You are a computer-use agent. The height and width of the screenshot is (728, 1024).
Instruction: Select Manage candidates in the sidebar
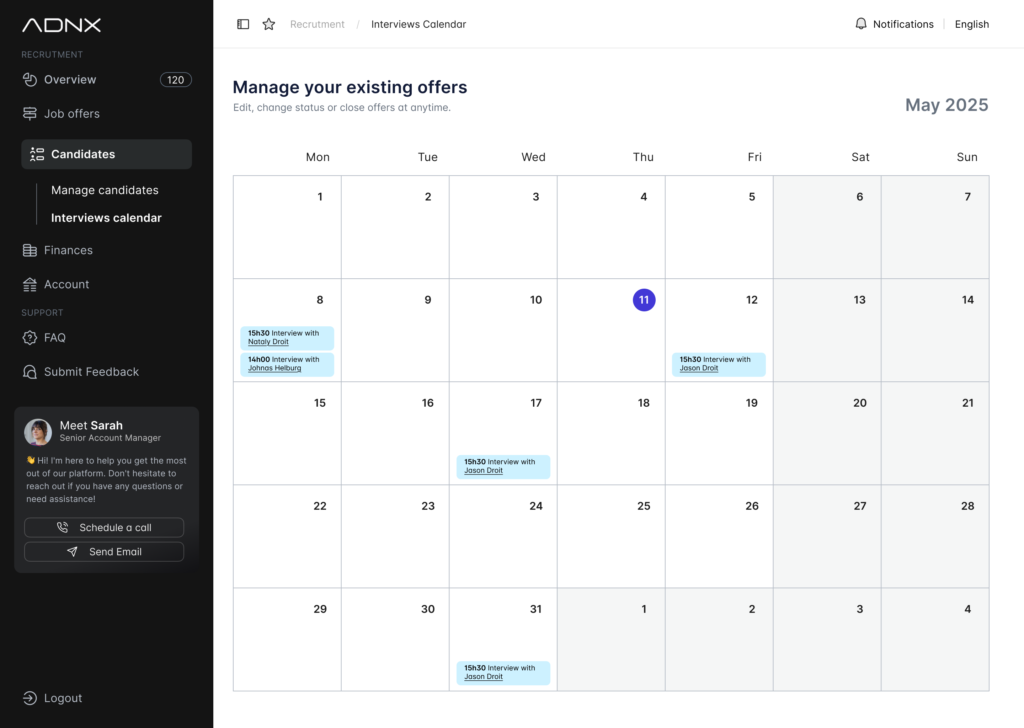tap(104, 189)
